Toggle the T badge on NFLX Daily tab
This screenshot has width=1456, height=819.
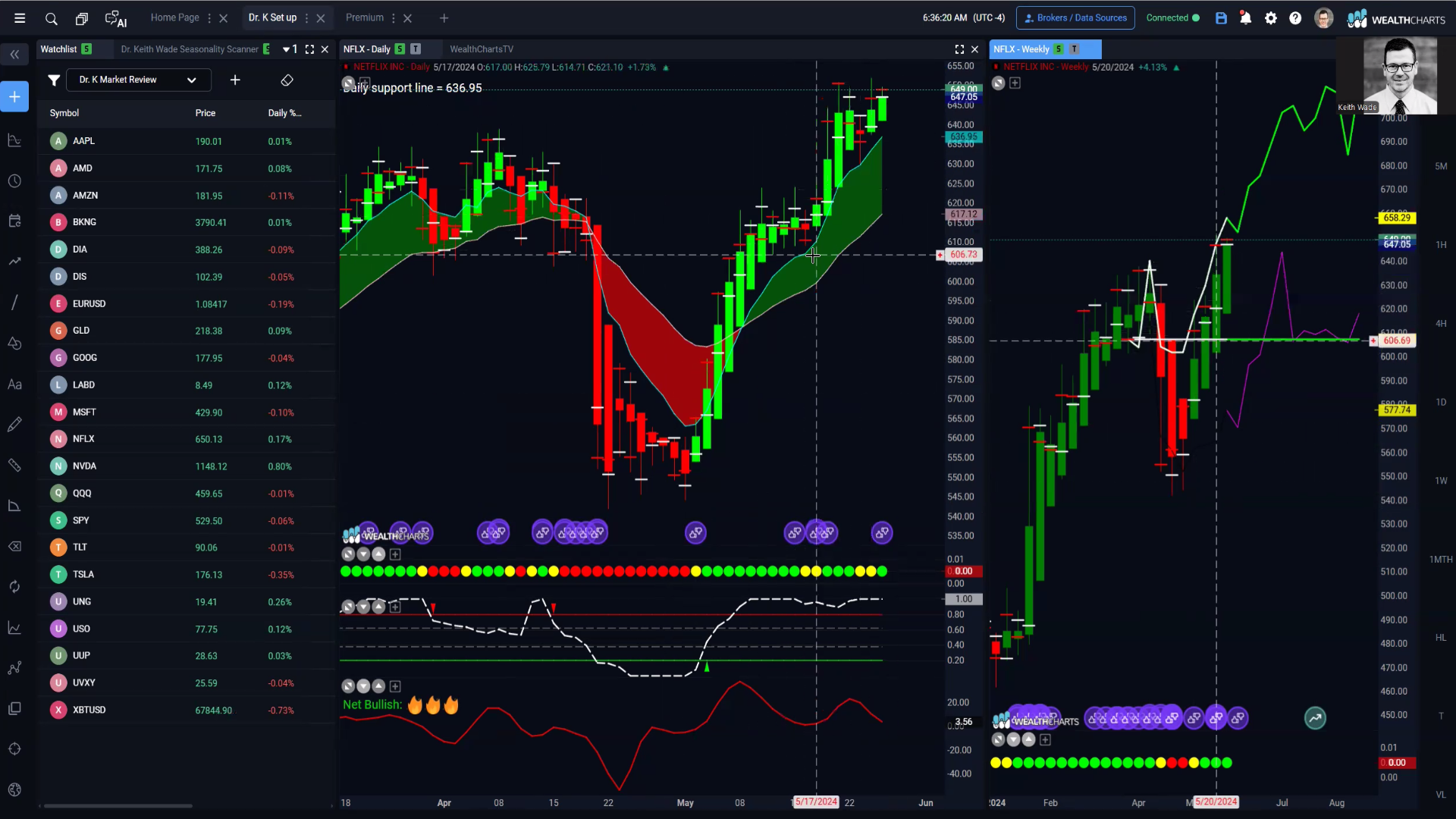point(416,49)
